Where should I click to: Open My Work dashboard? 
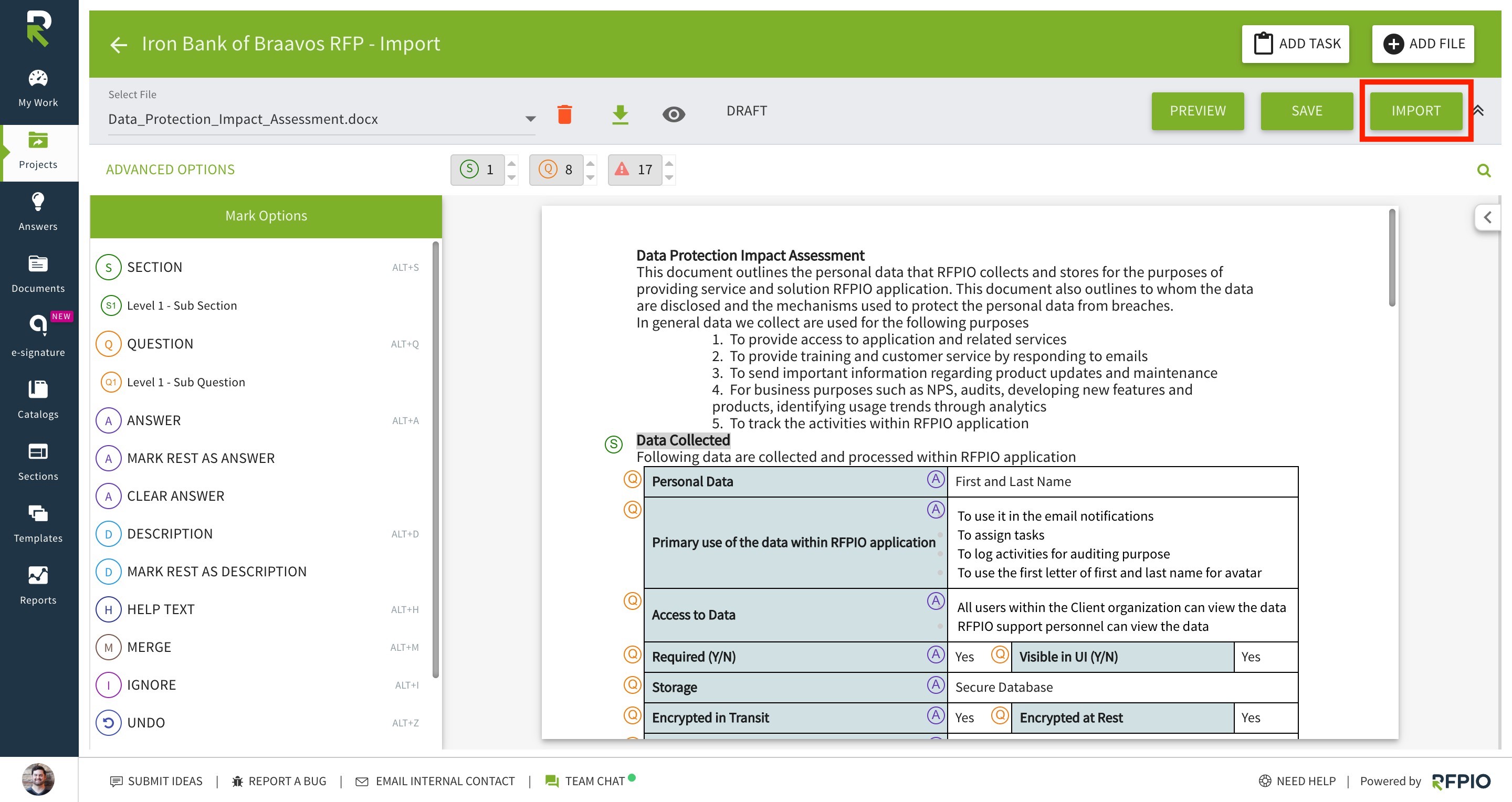(x=38, y=89)
